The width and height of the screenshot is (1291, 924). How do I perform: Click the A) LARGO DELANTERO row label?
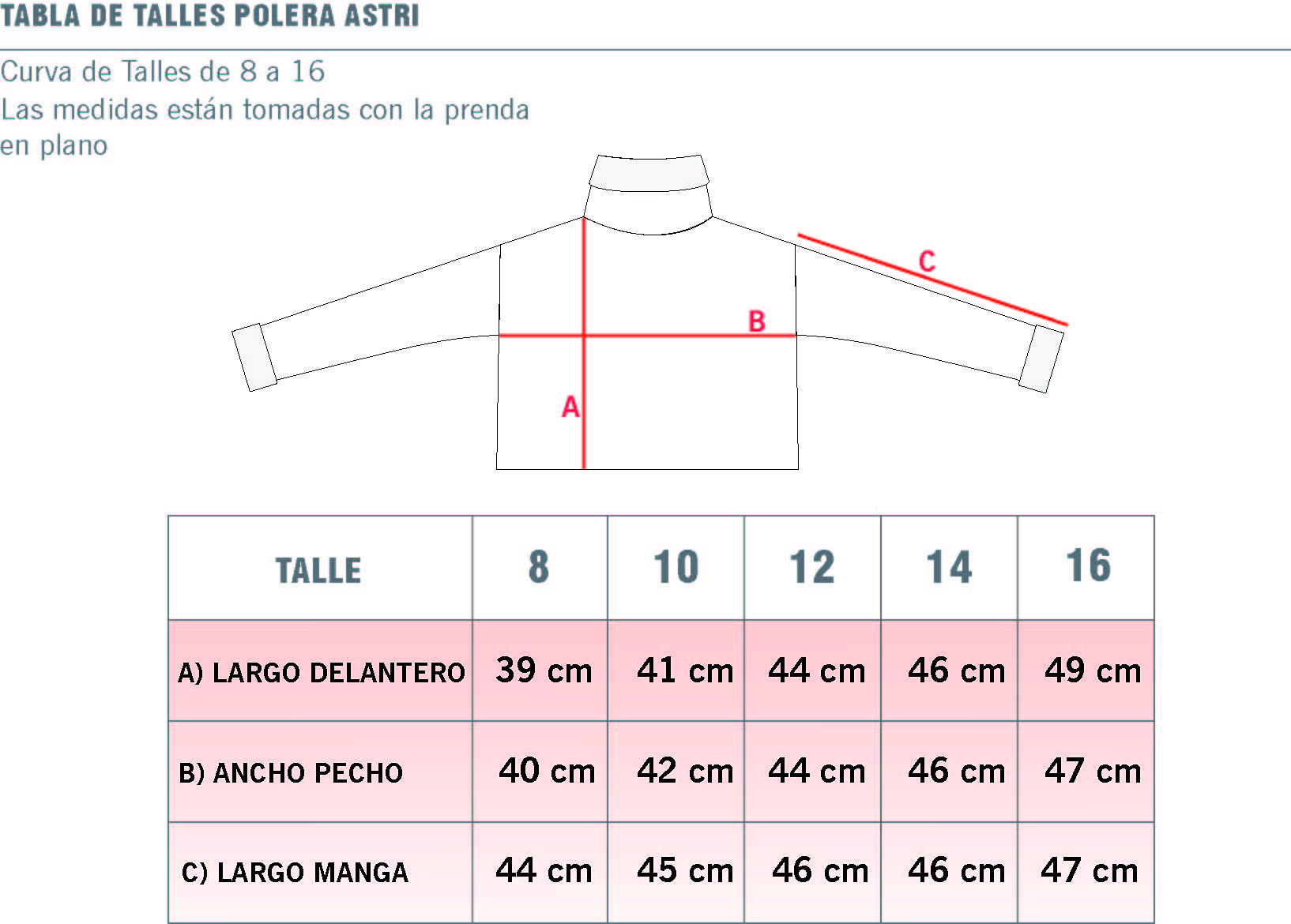[x=321, y=672]
